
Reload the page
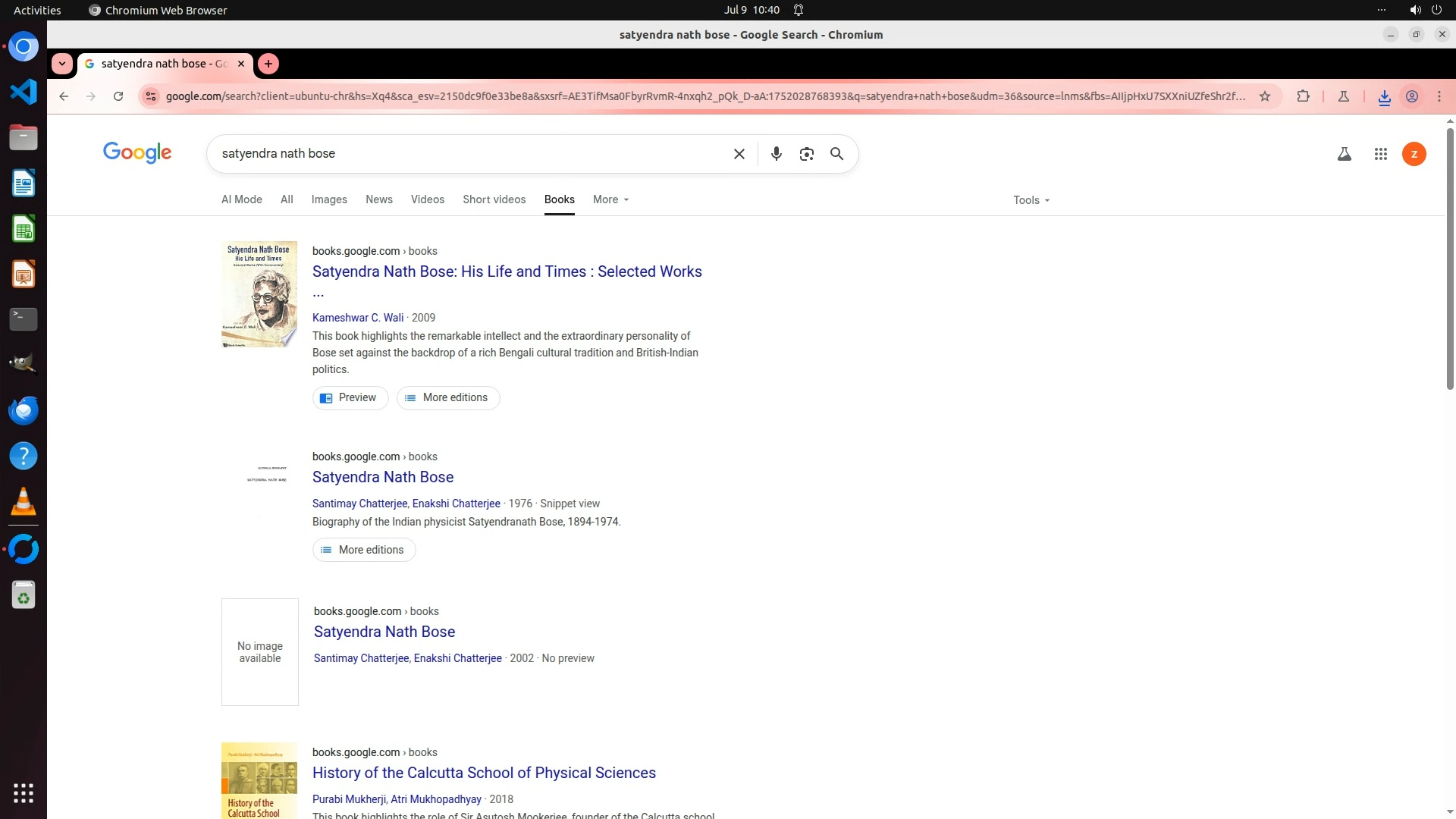[x=118, y=96]
